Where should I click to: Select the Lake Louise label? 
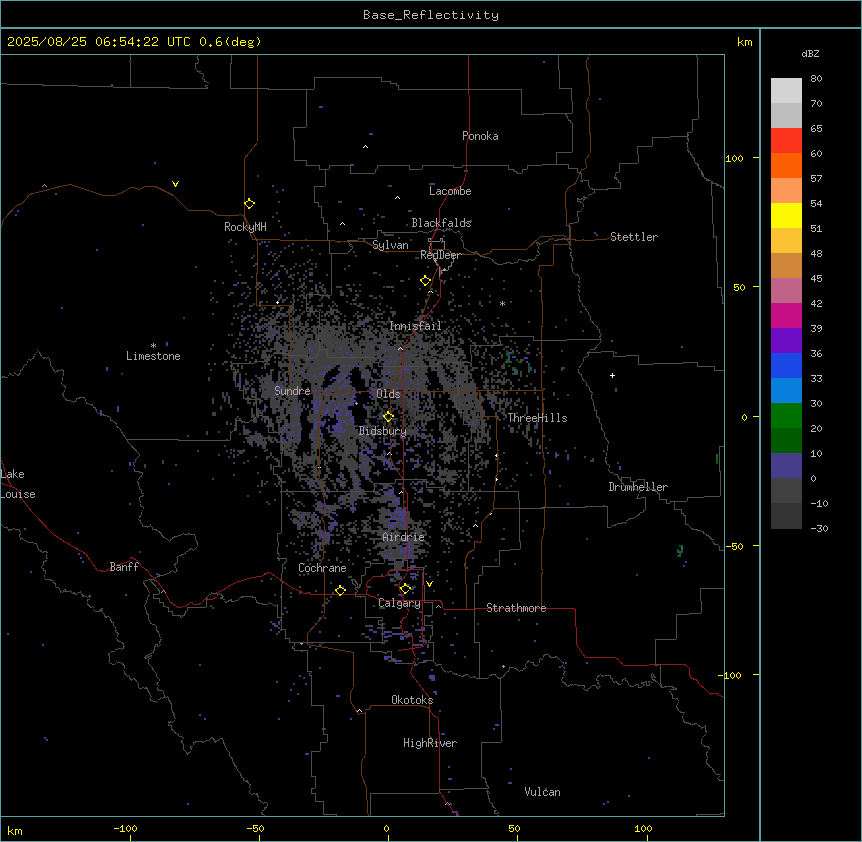(18, 484)
